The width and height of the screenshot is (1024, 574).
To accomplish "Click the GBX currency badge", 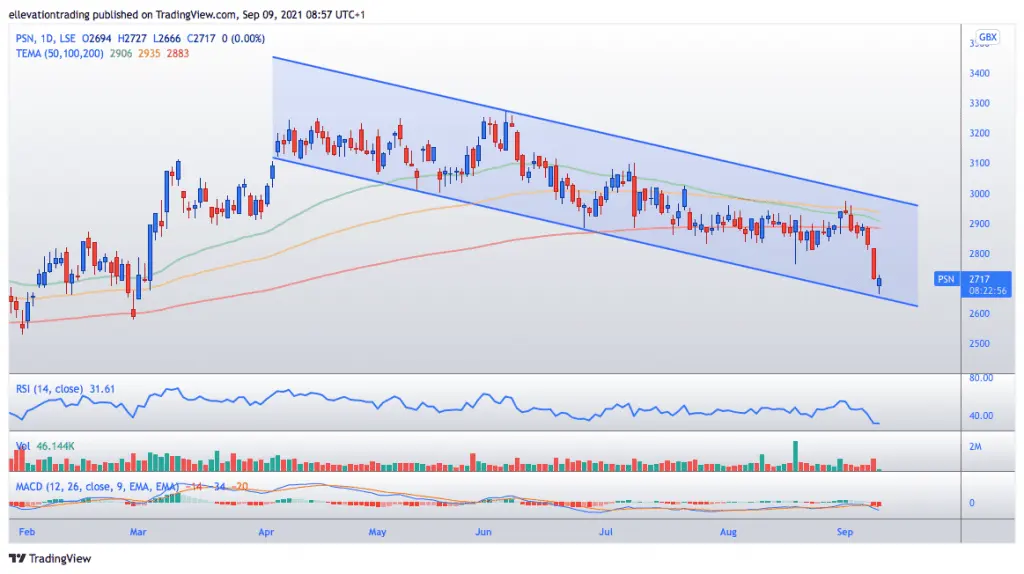I will [x=987, y=37].
